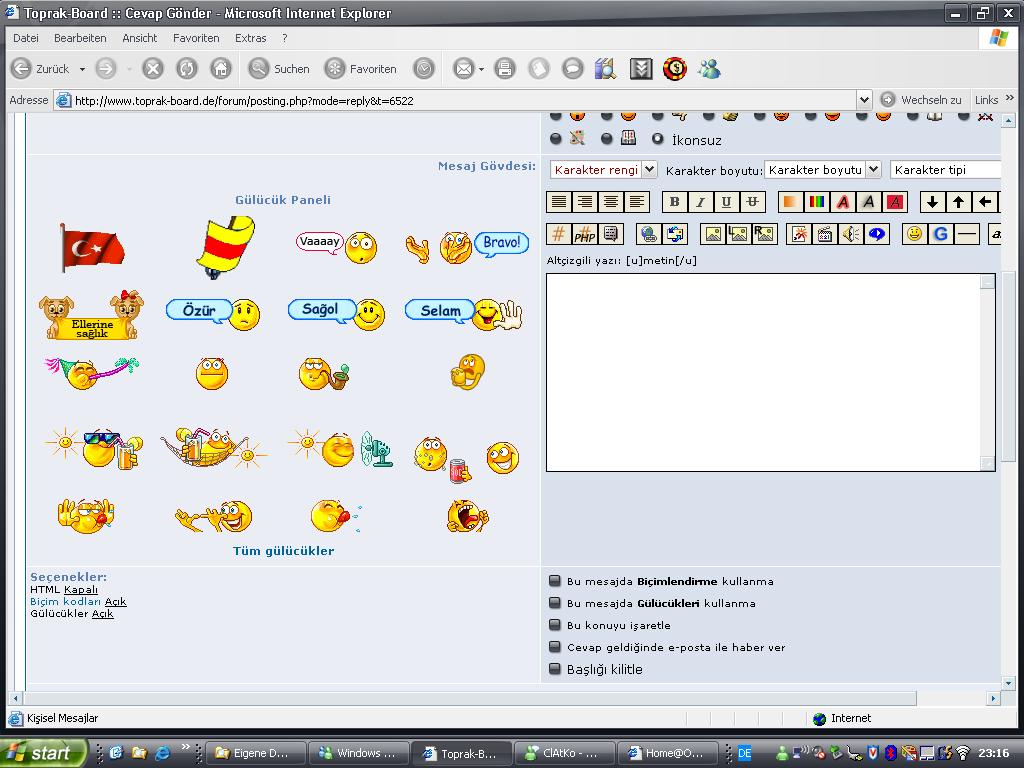Select the 'İkonsuz' radio button
Image resolution: width=1024 pixels, height=768 pixels.
coord(658,139)
